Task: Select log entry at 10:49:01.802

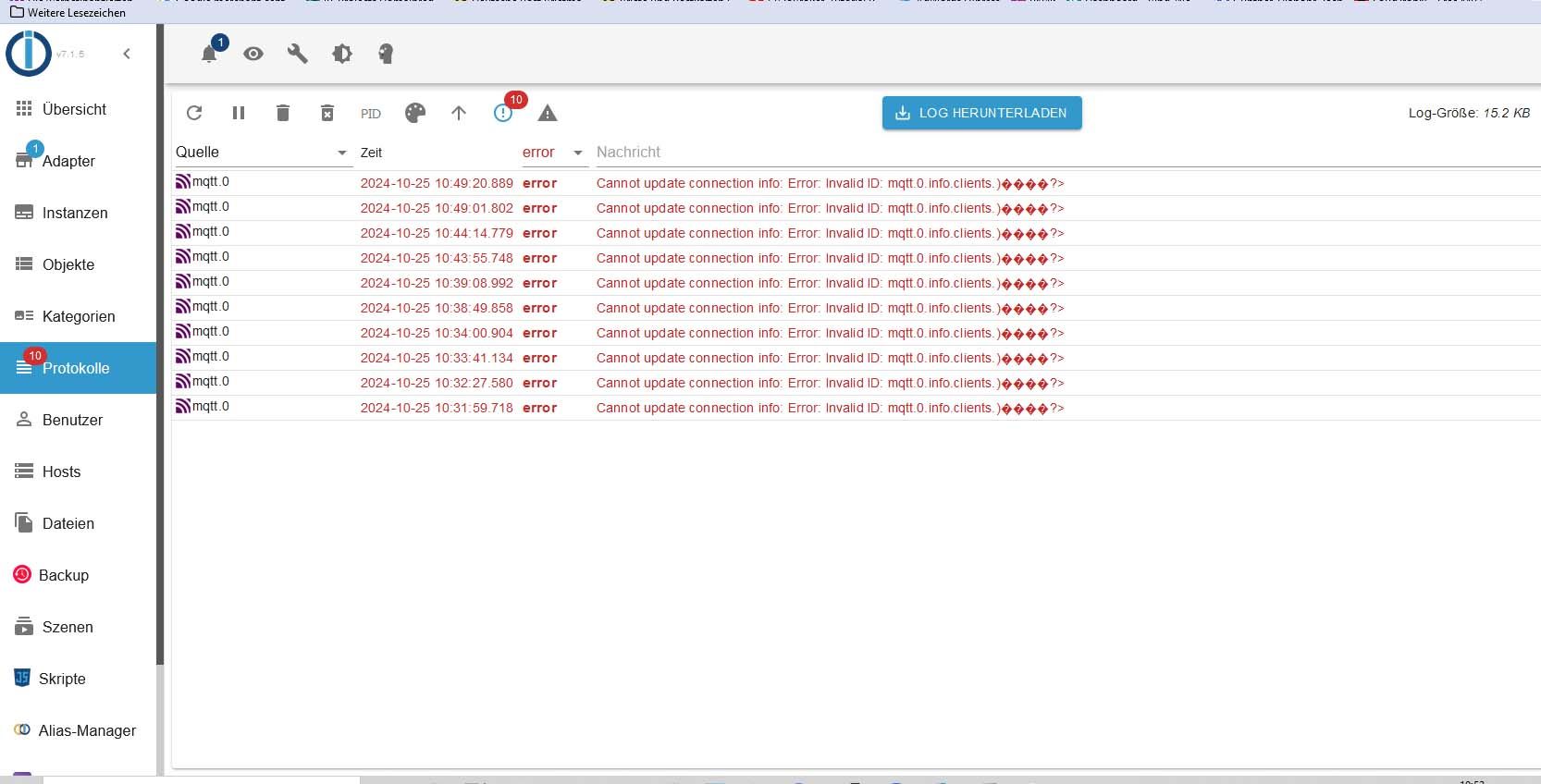Action: click(856, 208)
